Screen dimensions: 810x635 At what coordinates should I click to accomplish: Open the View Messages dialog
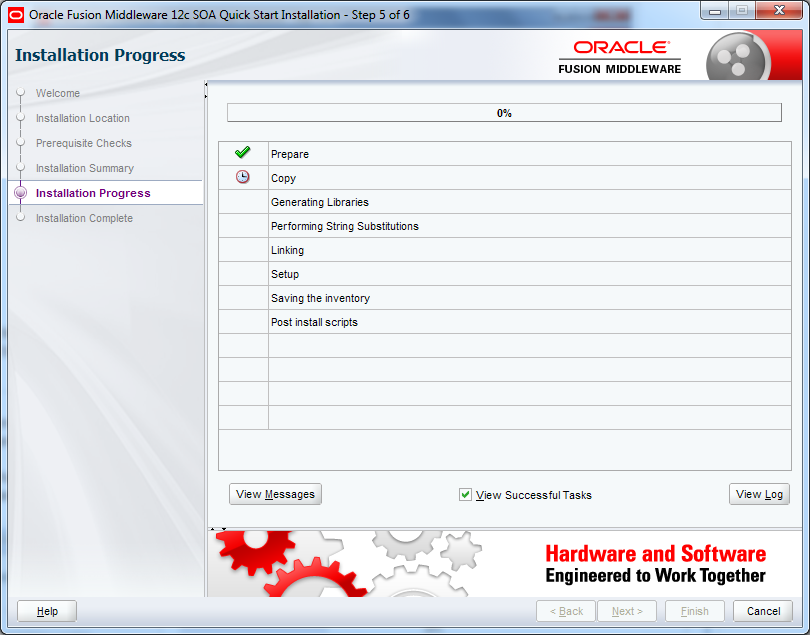275,494
